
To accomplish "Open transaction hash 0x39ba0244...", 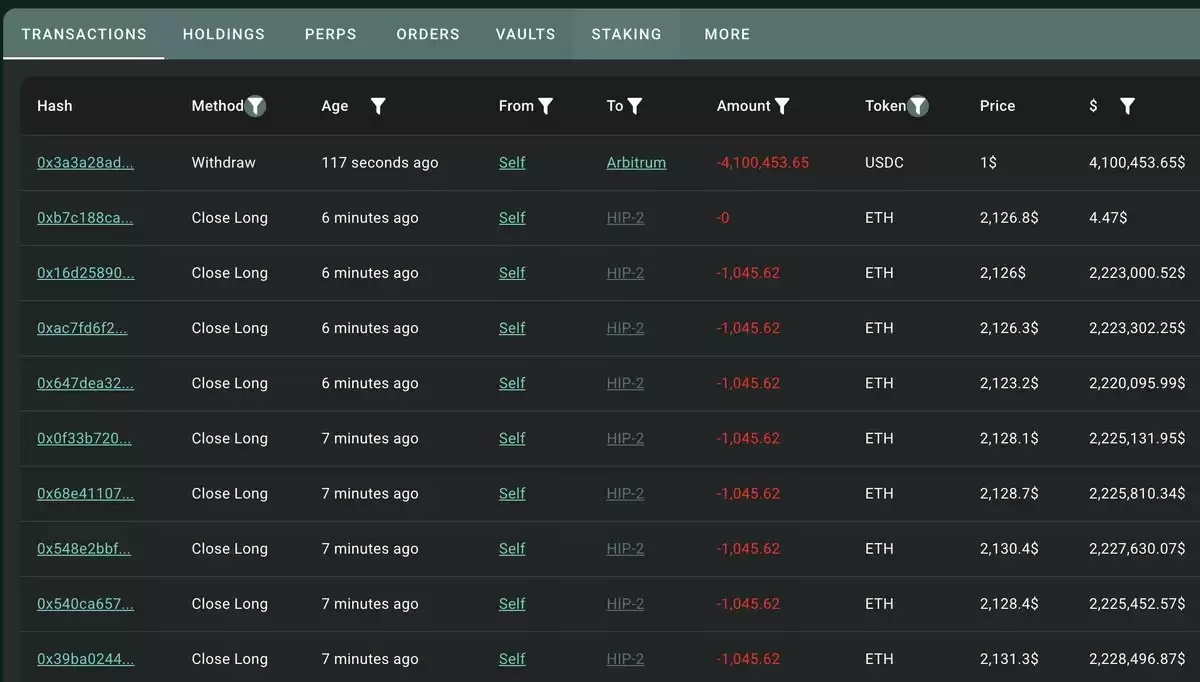I will [x=85, y=658].
